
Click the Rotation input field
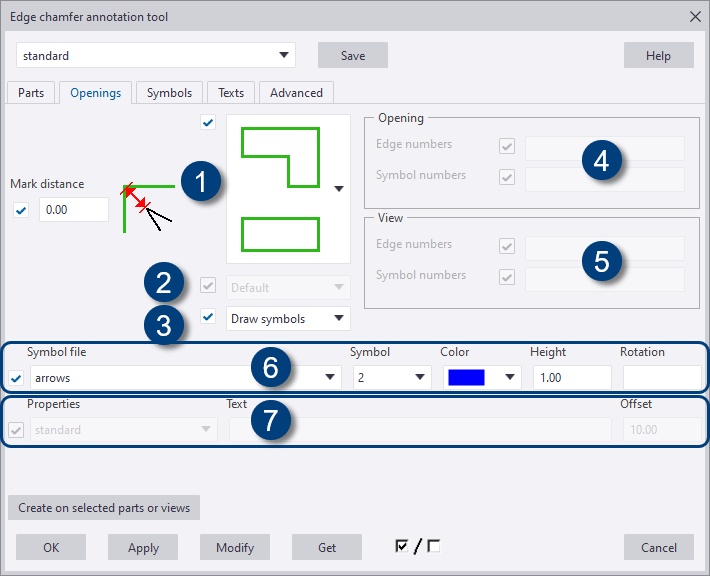click(x=662, y=377)
